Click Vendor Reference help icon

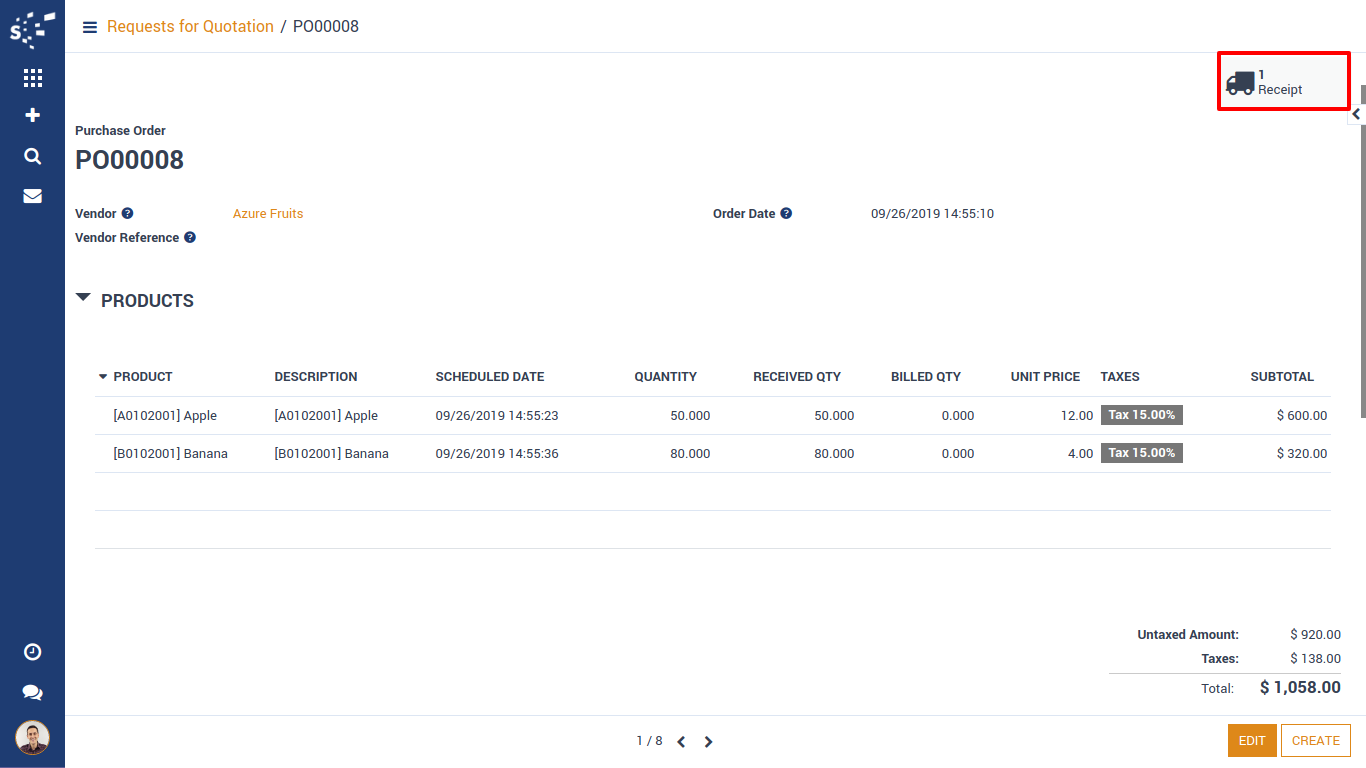click(189, 238)
